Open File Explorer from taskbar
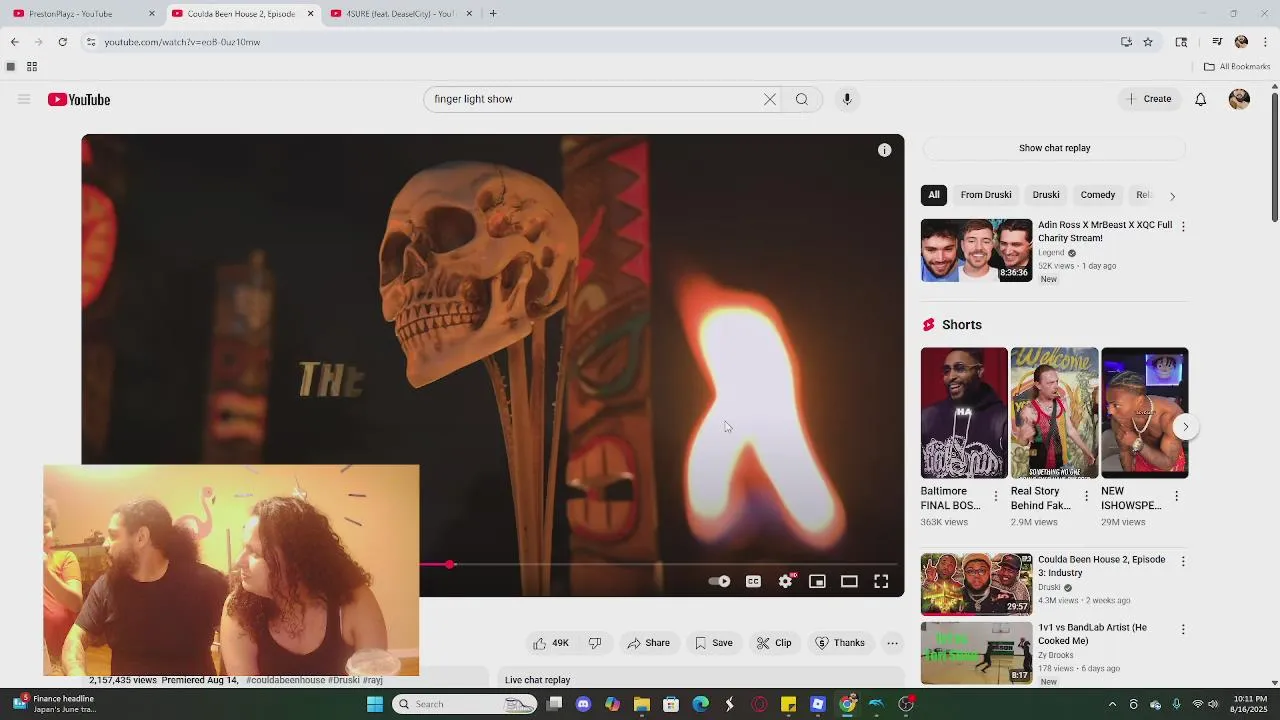 click(x=642, y=704)
